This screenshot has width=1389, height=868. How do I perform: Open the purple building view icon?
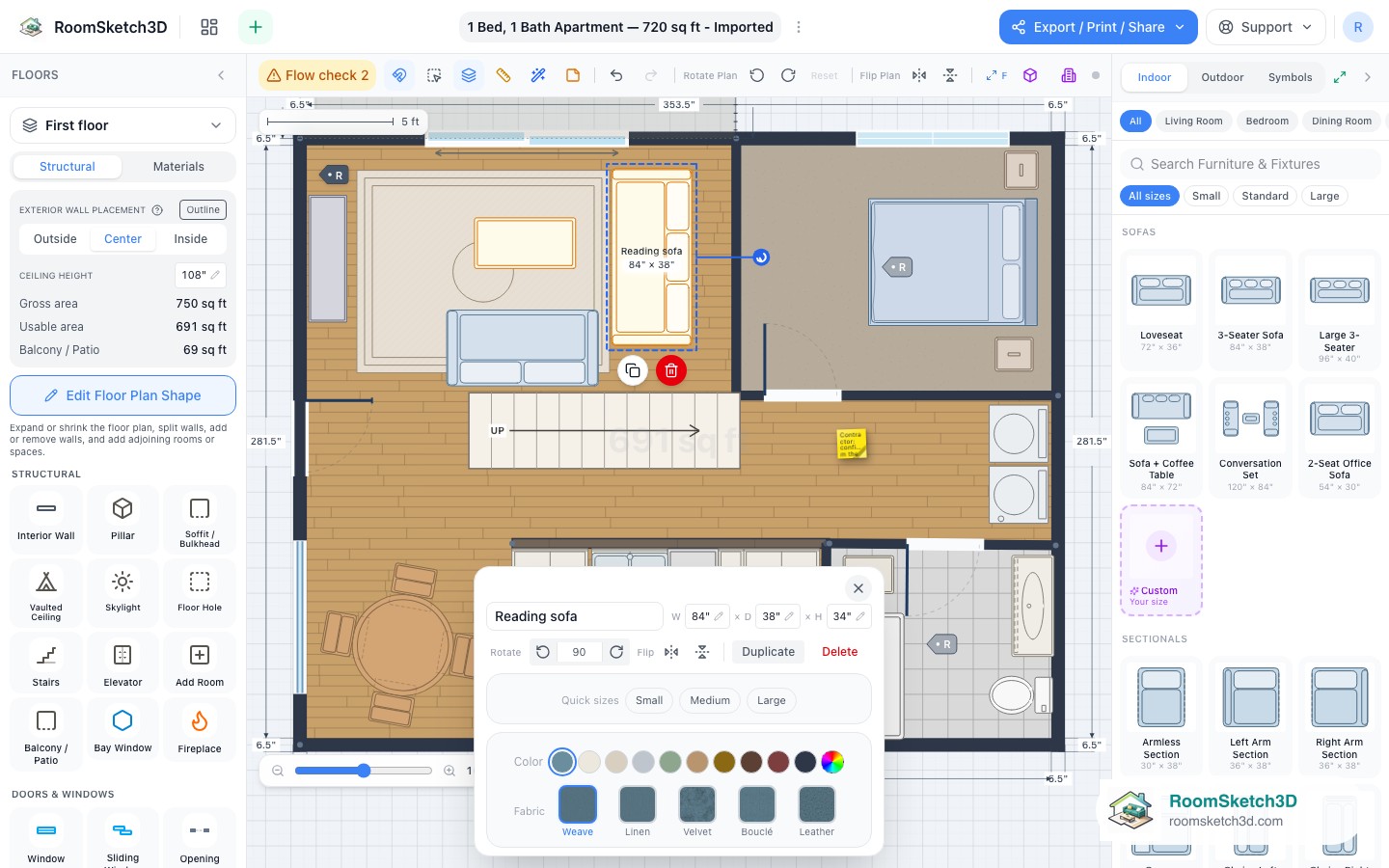point(1069,75)
